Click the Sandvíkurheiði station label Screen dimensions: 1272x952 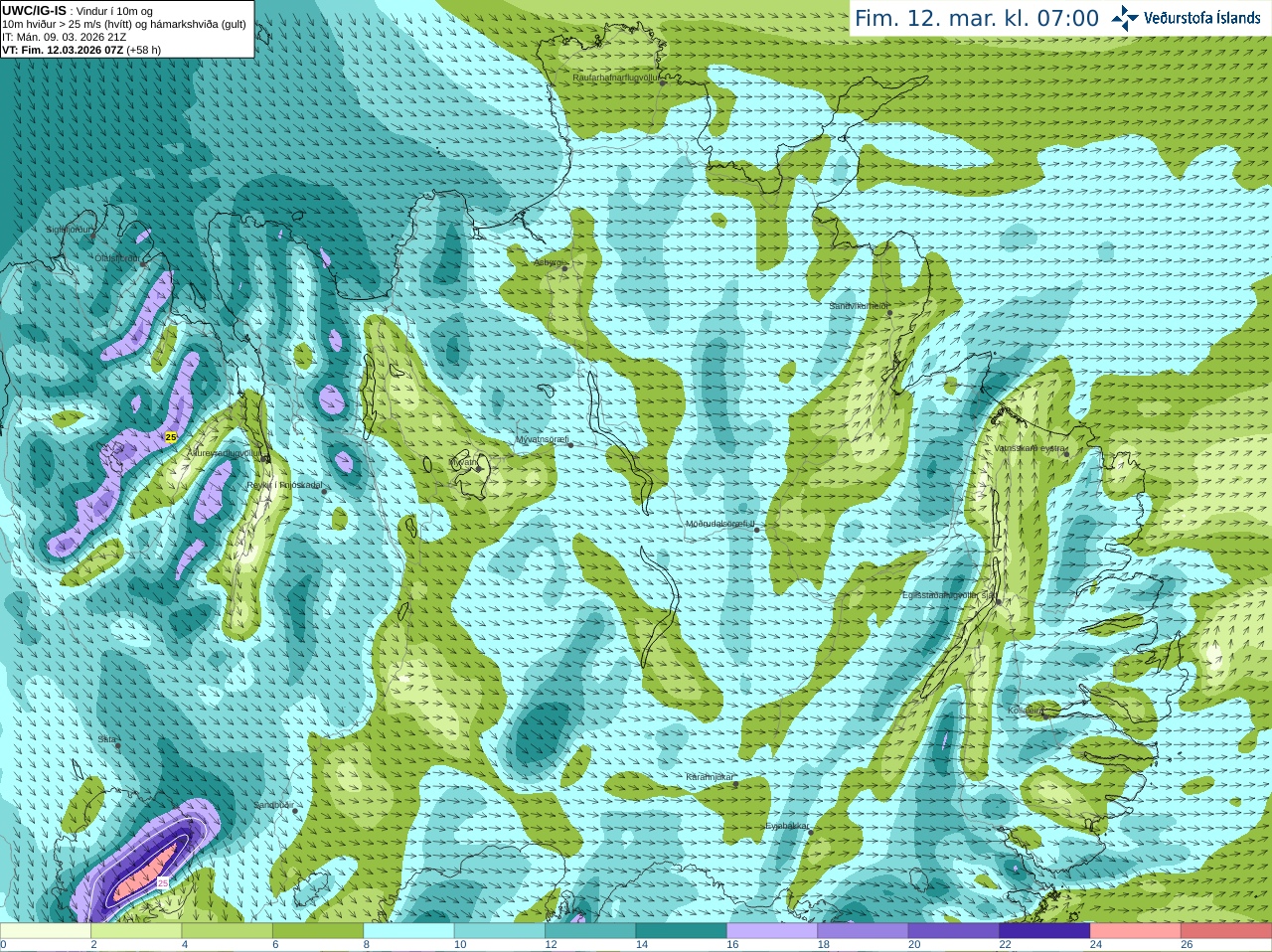[x=860, y=307]
